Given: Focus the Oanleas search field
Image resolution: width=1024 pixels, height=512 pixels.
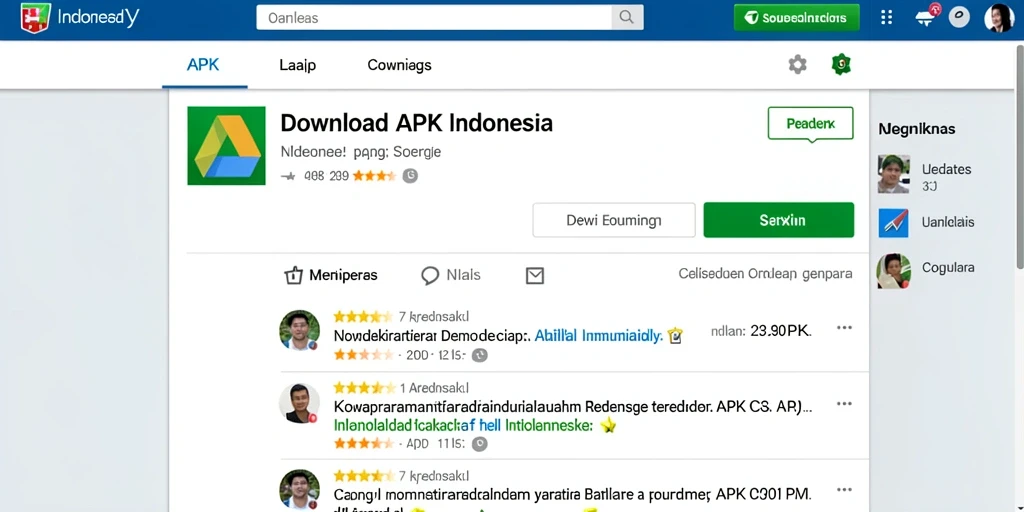Looking at the screenshot, I should [x=434, y=18].
